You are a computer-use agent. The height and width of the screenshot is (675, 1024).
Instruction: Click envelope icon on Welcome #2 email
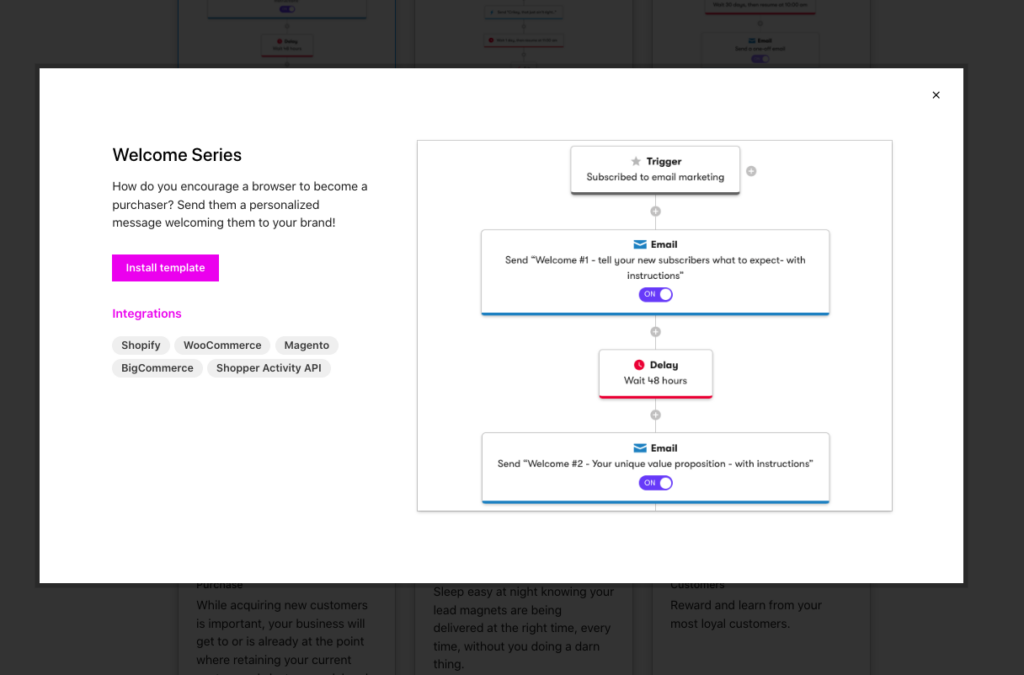pyautogui.click(x=640, y=448)
